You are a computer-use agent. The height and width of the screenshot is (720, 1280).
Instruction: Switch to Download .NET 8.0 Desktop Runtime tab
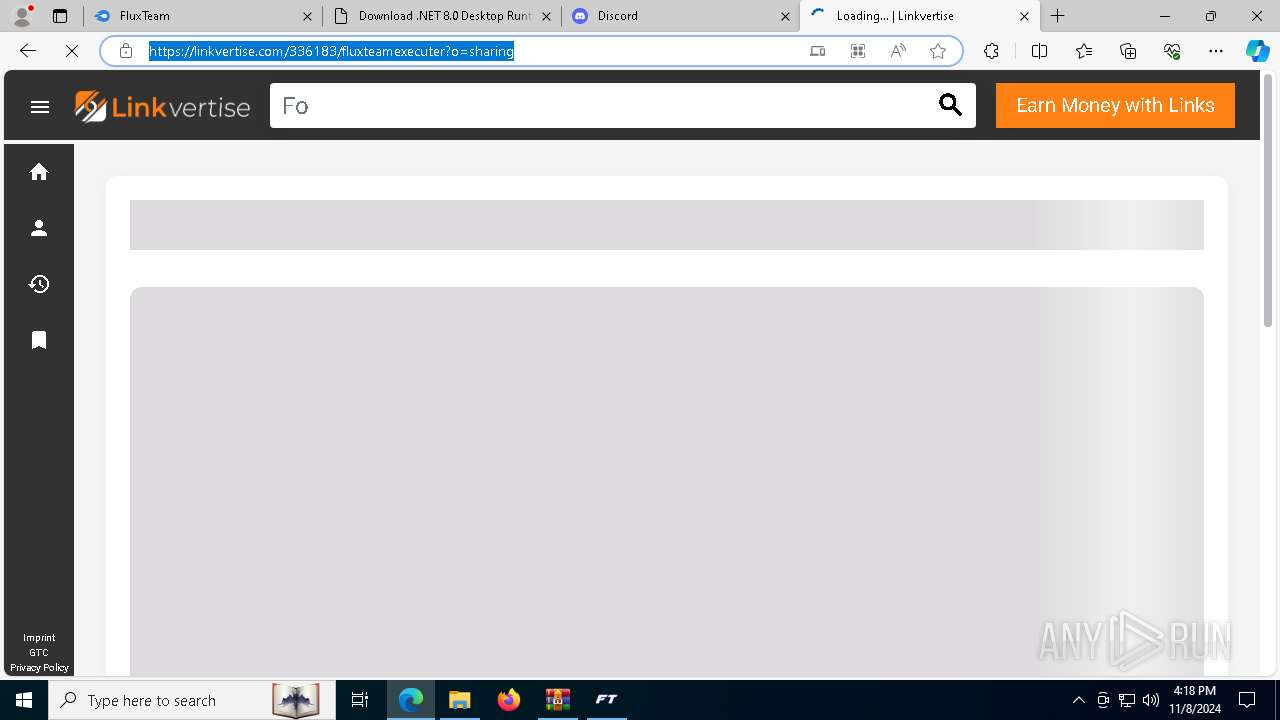442,16
